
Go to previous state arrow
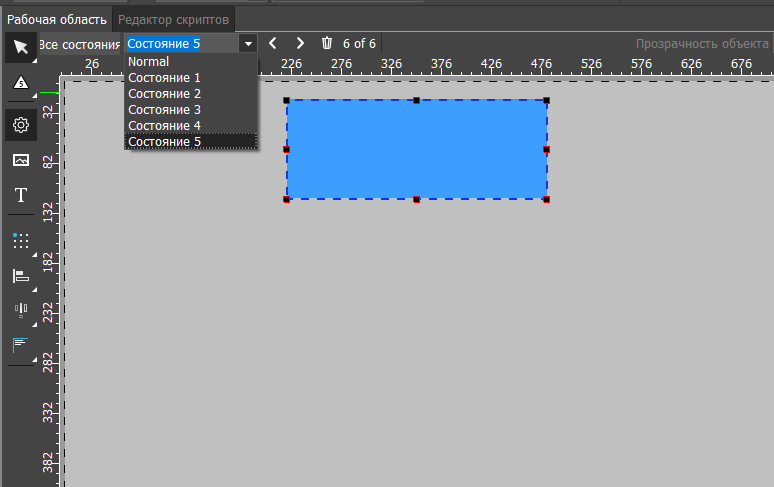click(273, 44)
